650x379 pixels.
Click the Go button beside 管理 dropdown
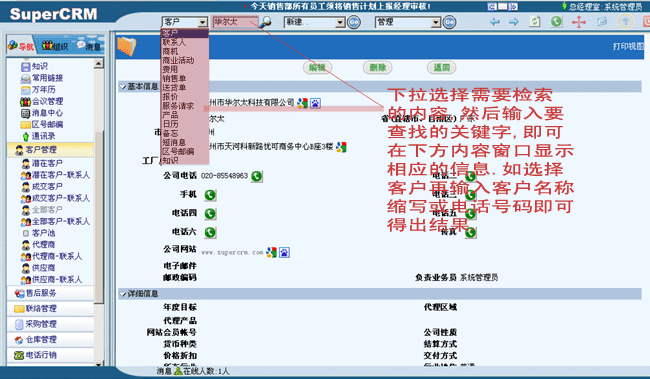coord(449,22)
